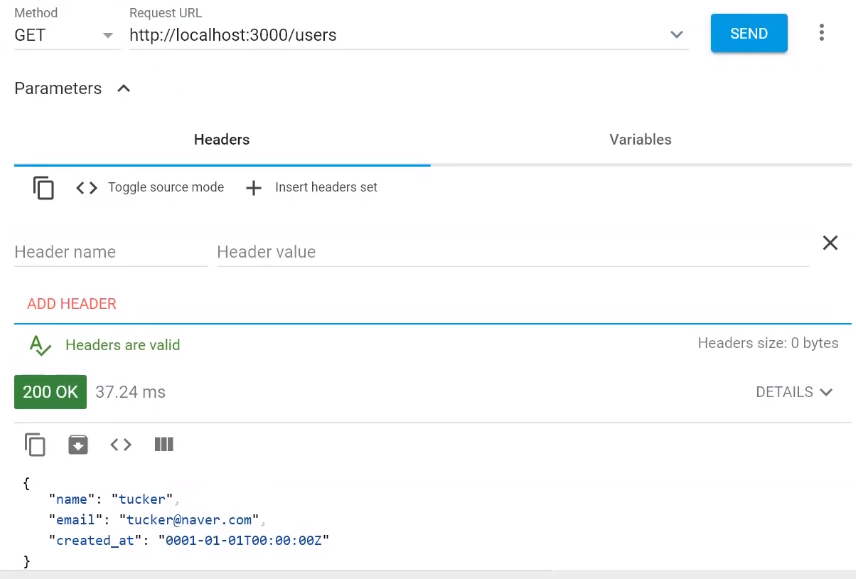
Task: Click ADD HEADER
Action: (72, 304)
